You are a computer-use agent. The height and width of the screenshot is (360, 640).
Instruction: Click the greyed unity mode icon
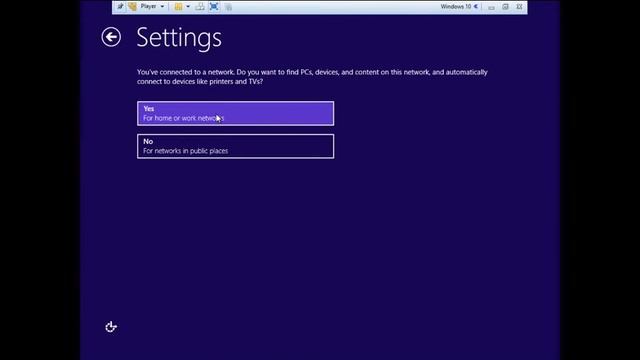229,7
